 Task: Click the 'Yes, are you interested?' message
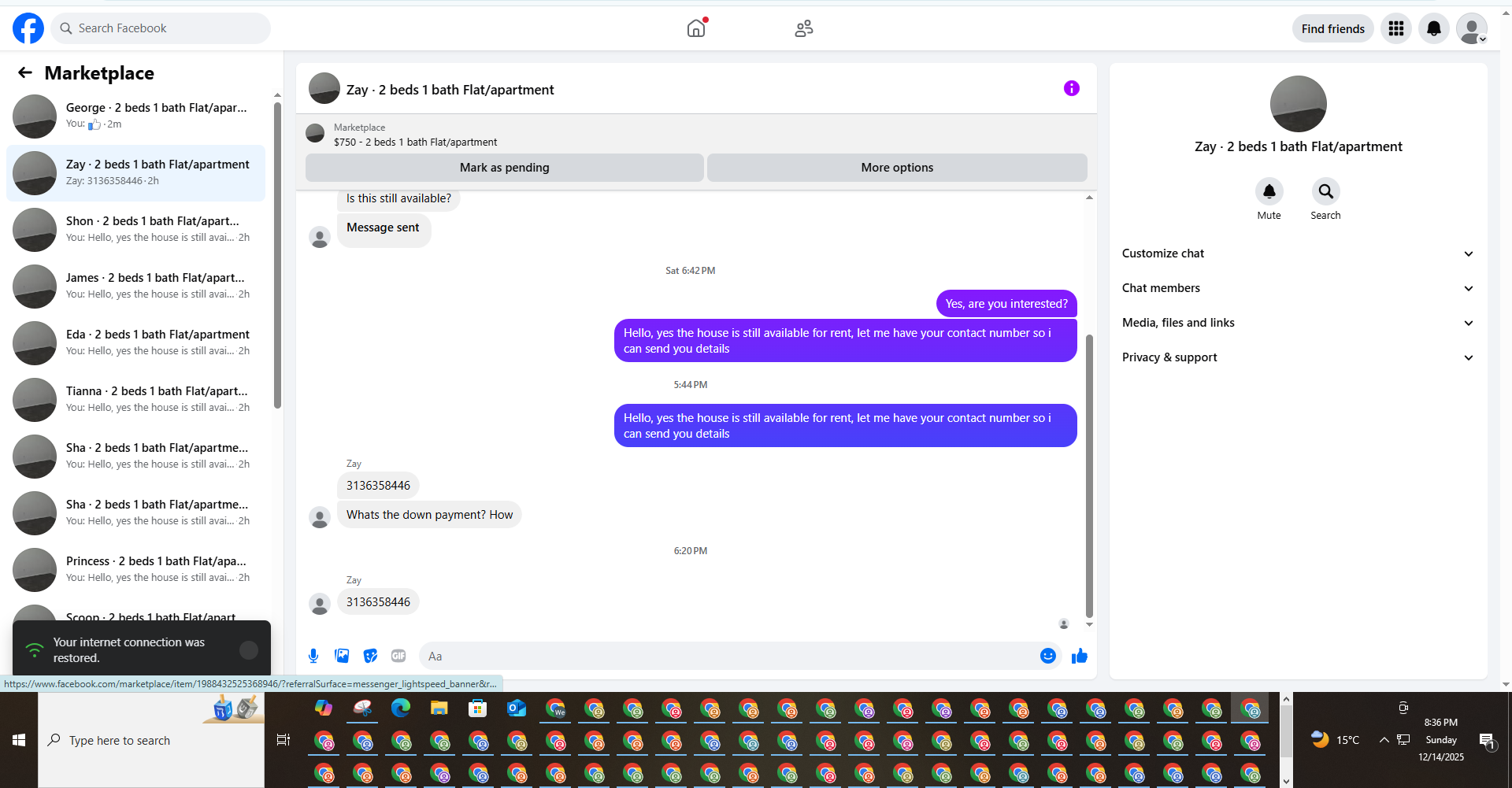click(x=1006, y=304)
